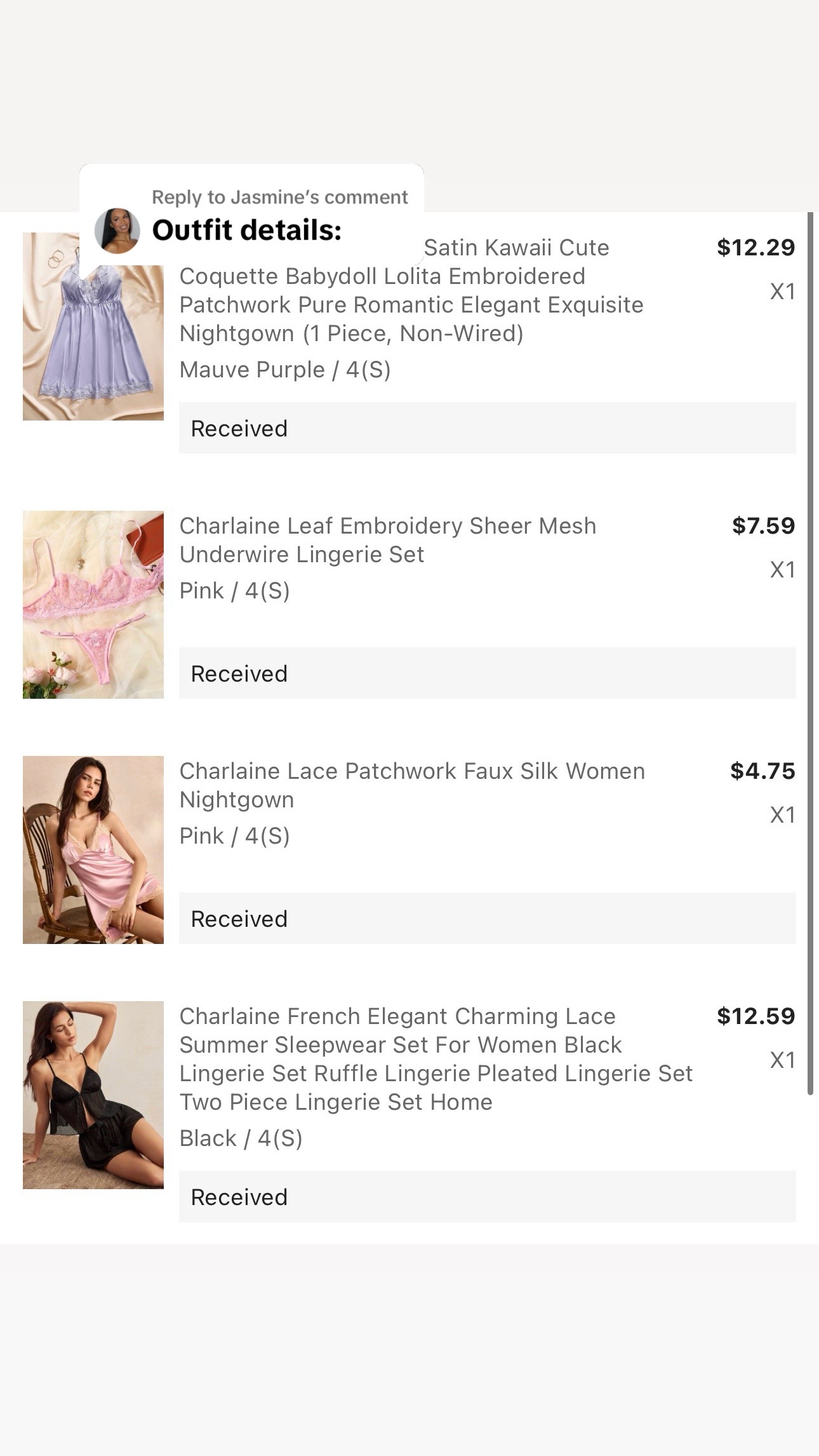Screen dimensions: 819x1456
Task: Click the Mauve Purple / 4(S) variant text
Action: tap(285, 370)
